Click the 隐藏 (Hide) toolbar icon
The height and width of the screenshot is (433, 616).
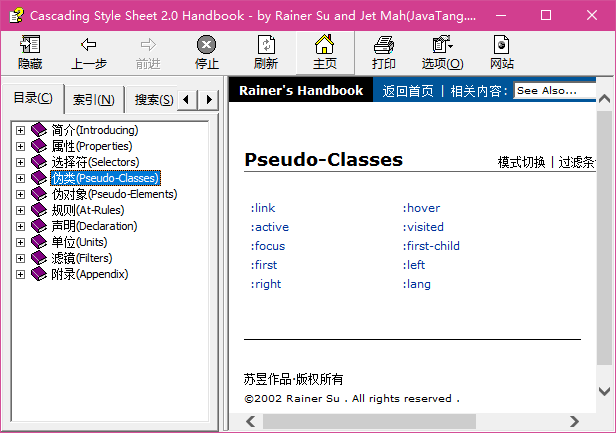pyautogui.click(x=30, y=44)
